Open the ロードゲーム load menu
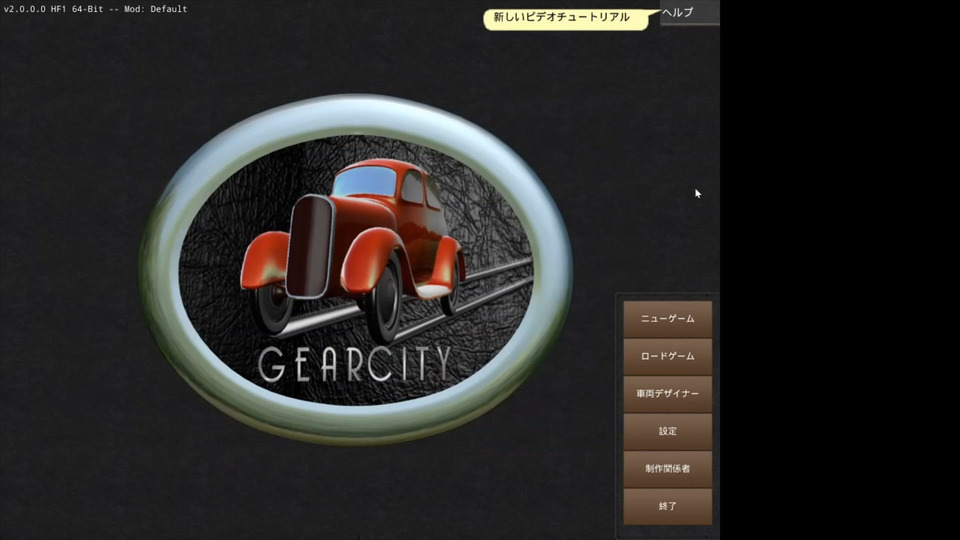The width and height of the screenshot is (960, 540). 667,356
